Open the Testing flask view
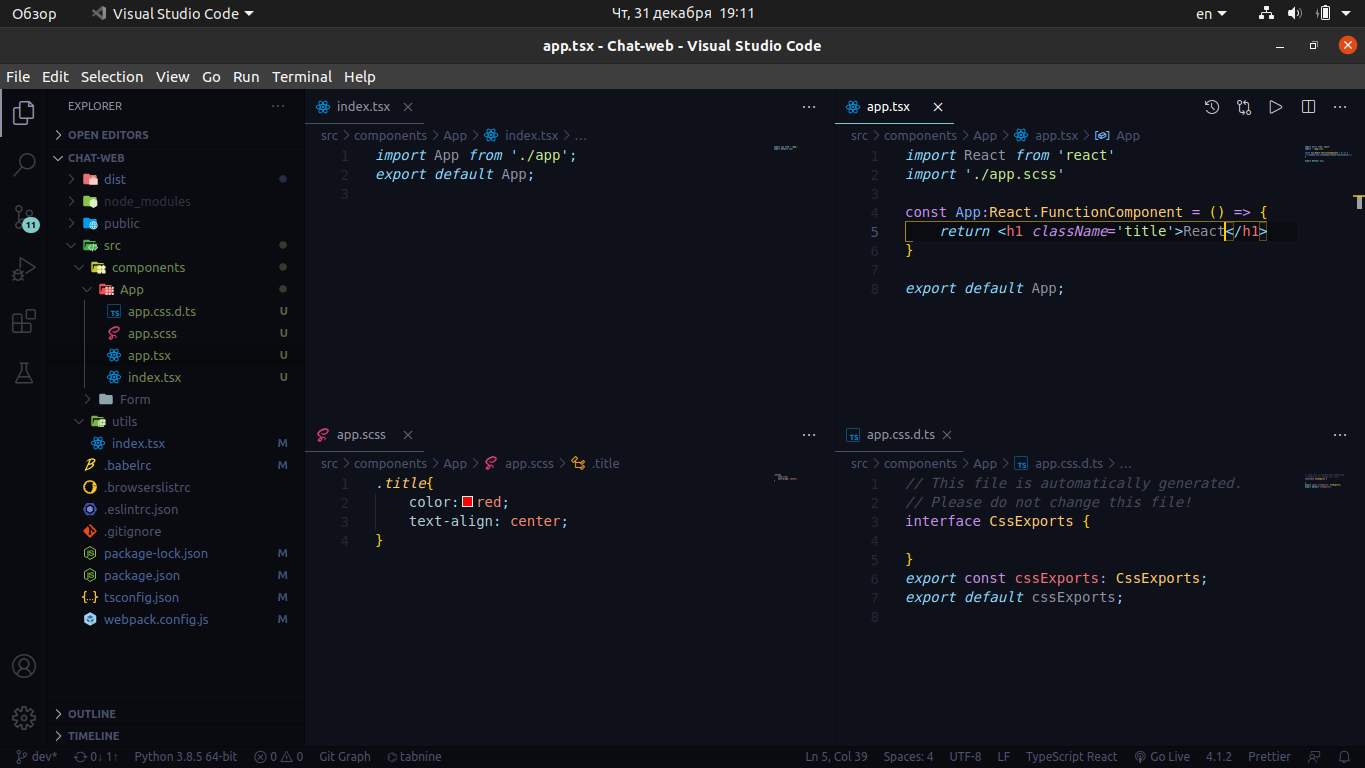Viewport: 1365px width, 768px height. 23,373
